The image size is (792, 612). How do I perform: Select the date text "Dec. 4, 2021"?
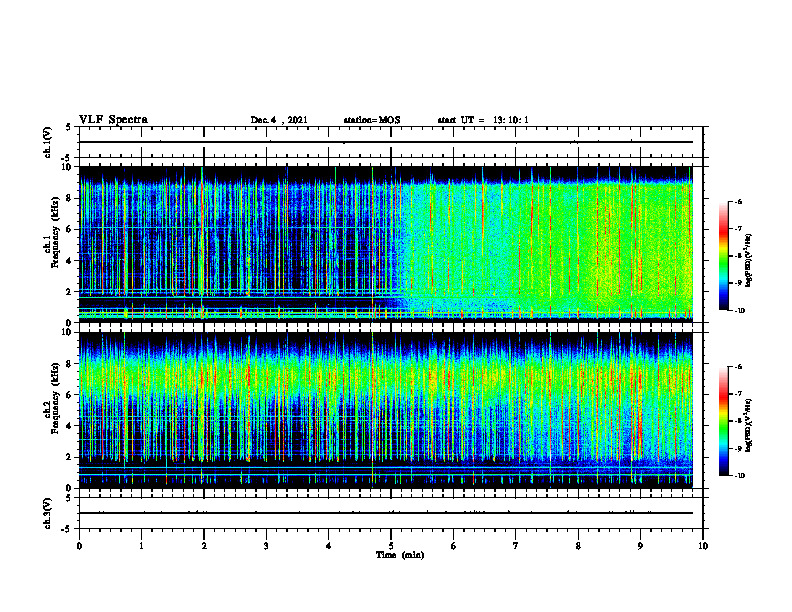[x=279, y=120]
